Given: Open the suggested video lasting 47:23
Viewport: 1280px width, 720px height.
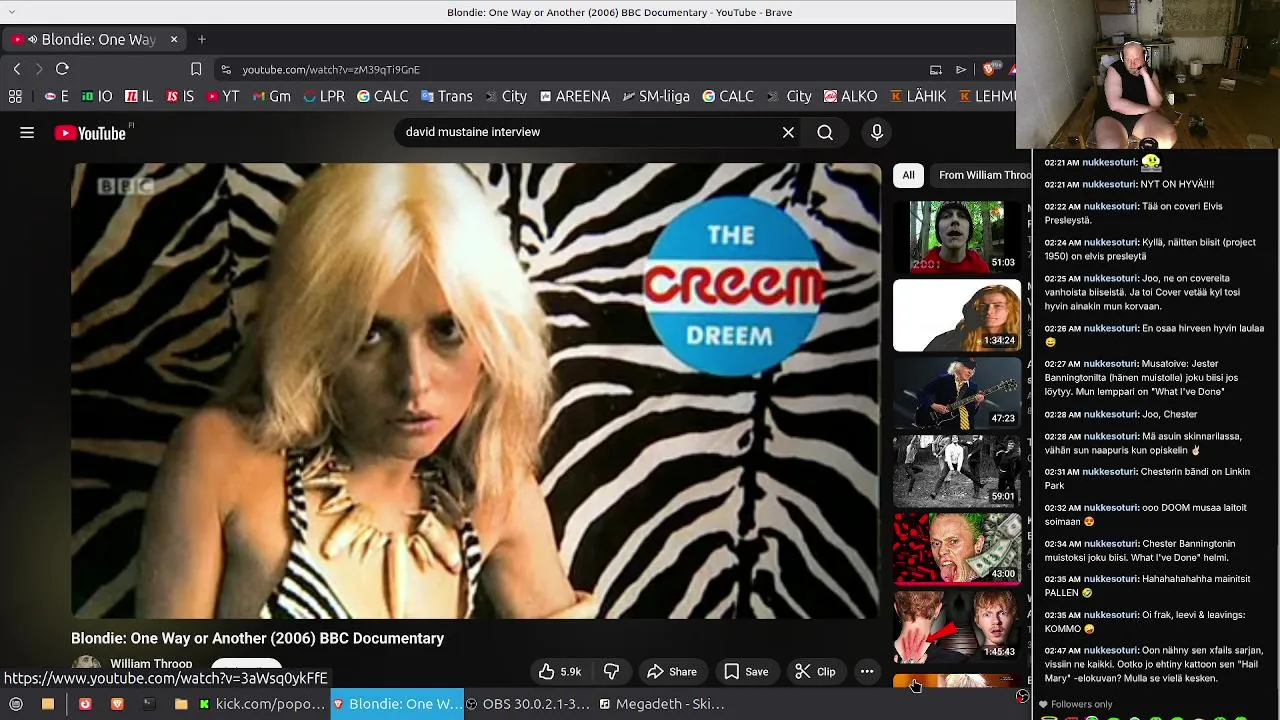Looking at the screenshot, I should point(957,393).
